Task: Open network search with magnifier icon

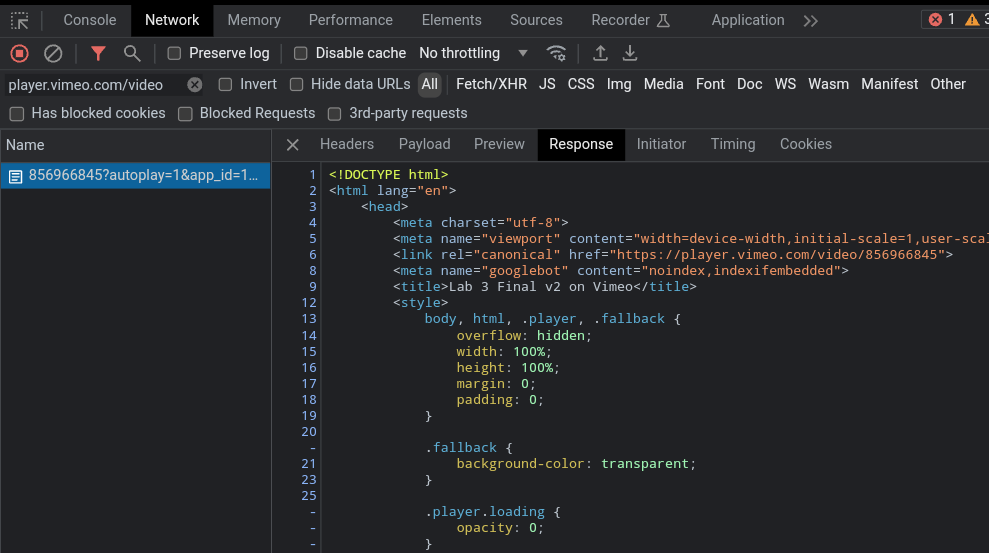Action: coord(132,53)
